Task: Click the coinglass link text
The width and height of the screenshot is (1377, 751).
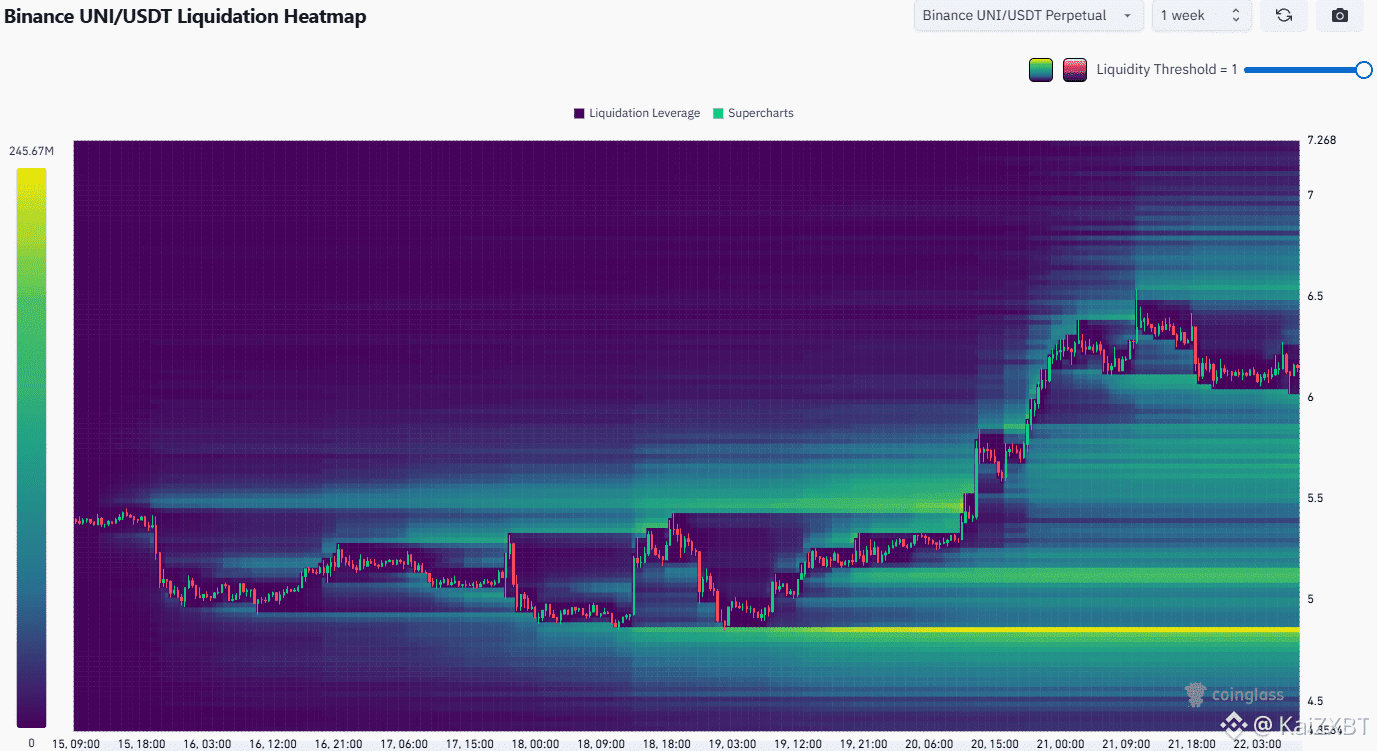Action: click(x=1246, y=694)
